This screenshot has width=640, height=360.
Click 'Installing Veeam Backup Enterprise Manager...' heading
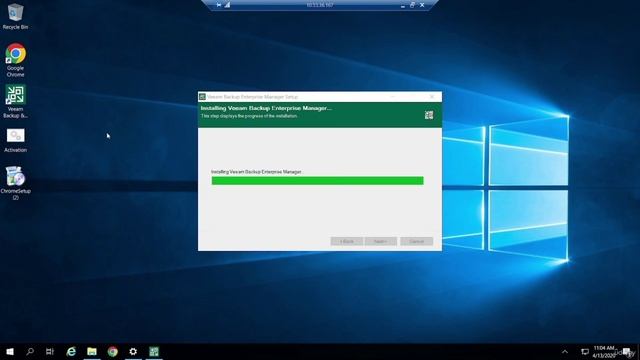click(x=266, y=108)
